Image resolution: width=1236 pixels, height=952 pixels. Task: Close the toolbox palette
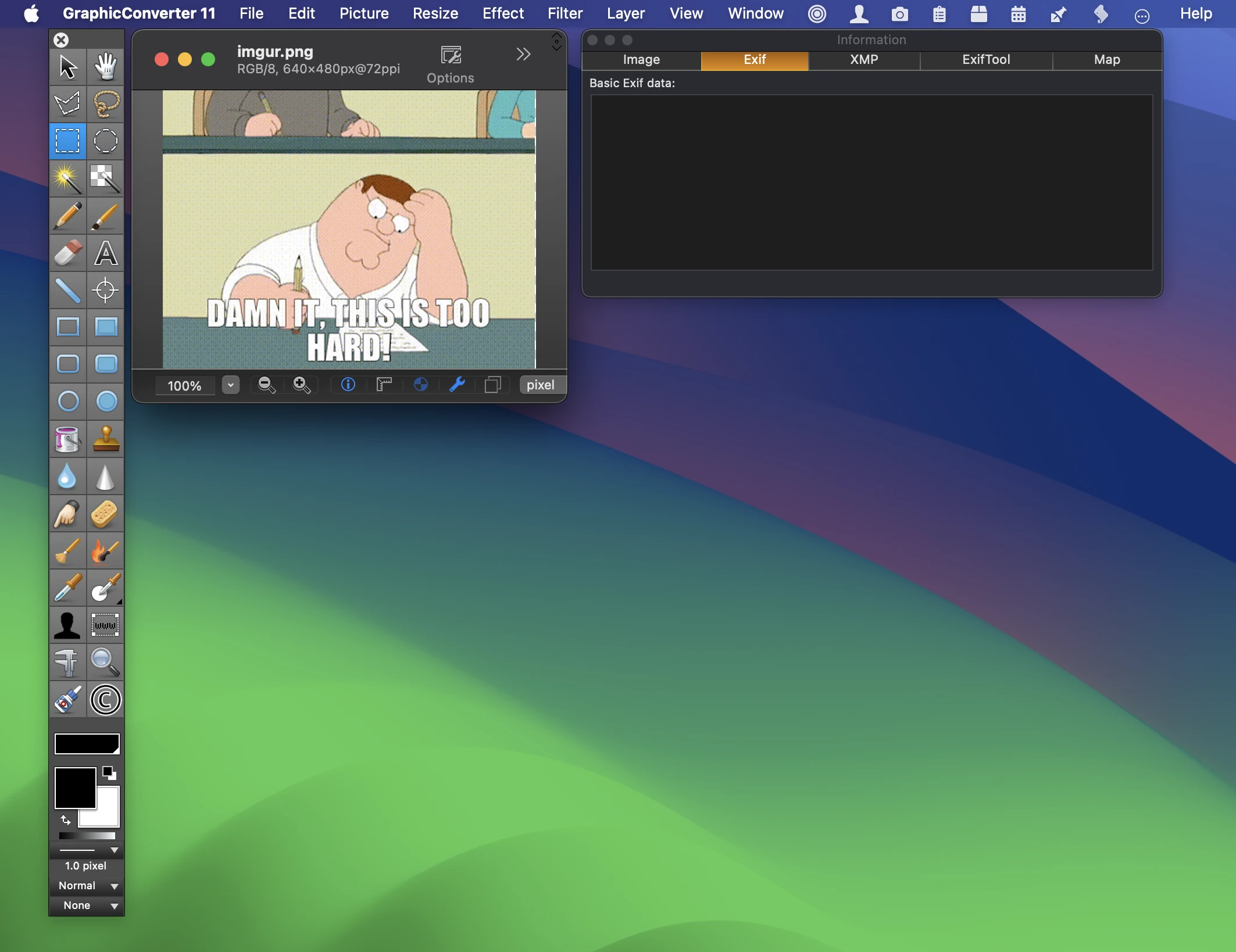point(61,40)
